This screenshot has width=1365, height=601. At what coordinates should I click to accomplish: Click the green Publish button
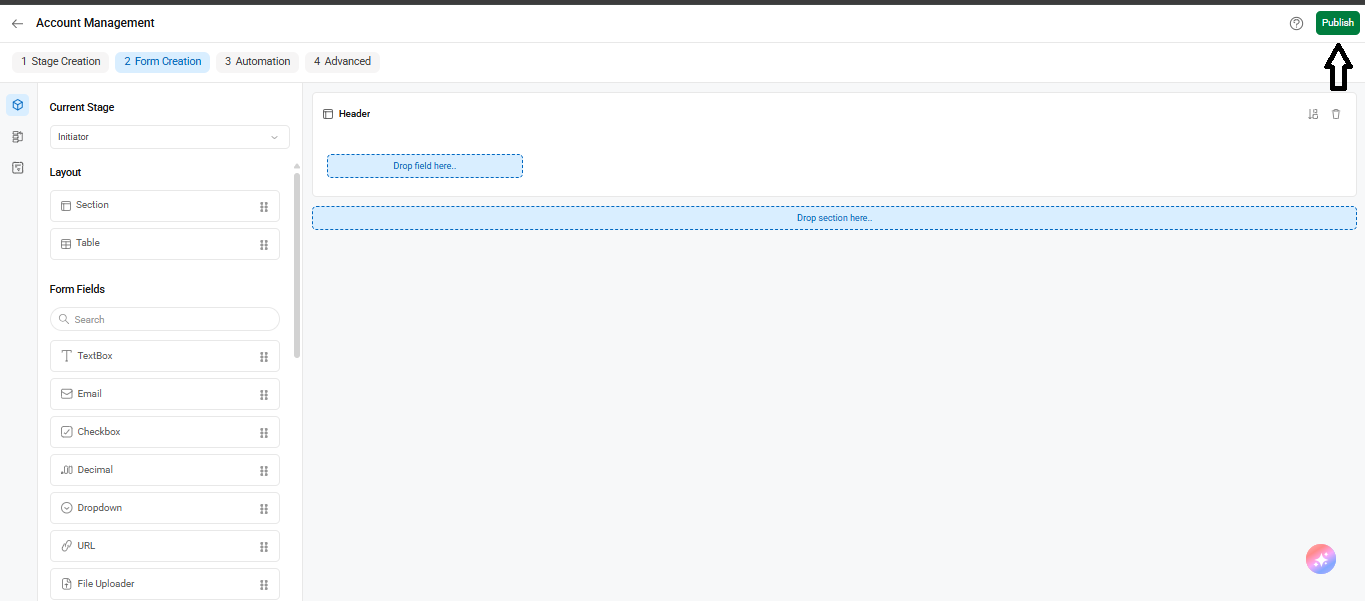1337,23
